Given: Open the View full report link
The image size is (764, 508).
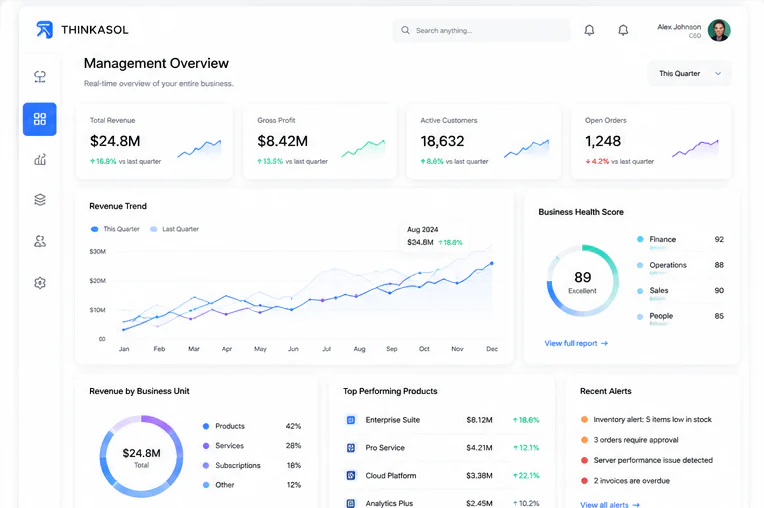Looking at the screenshot, I should (576, 343).
